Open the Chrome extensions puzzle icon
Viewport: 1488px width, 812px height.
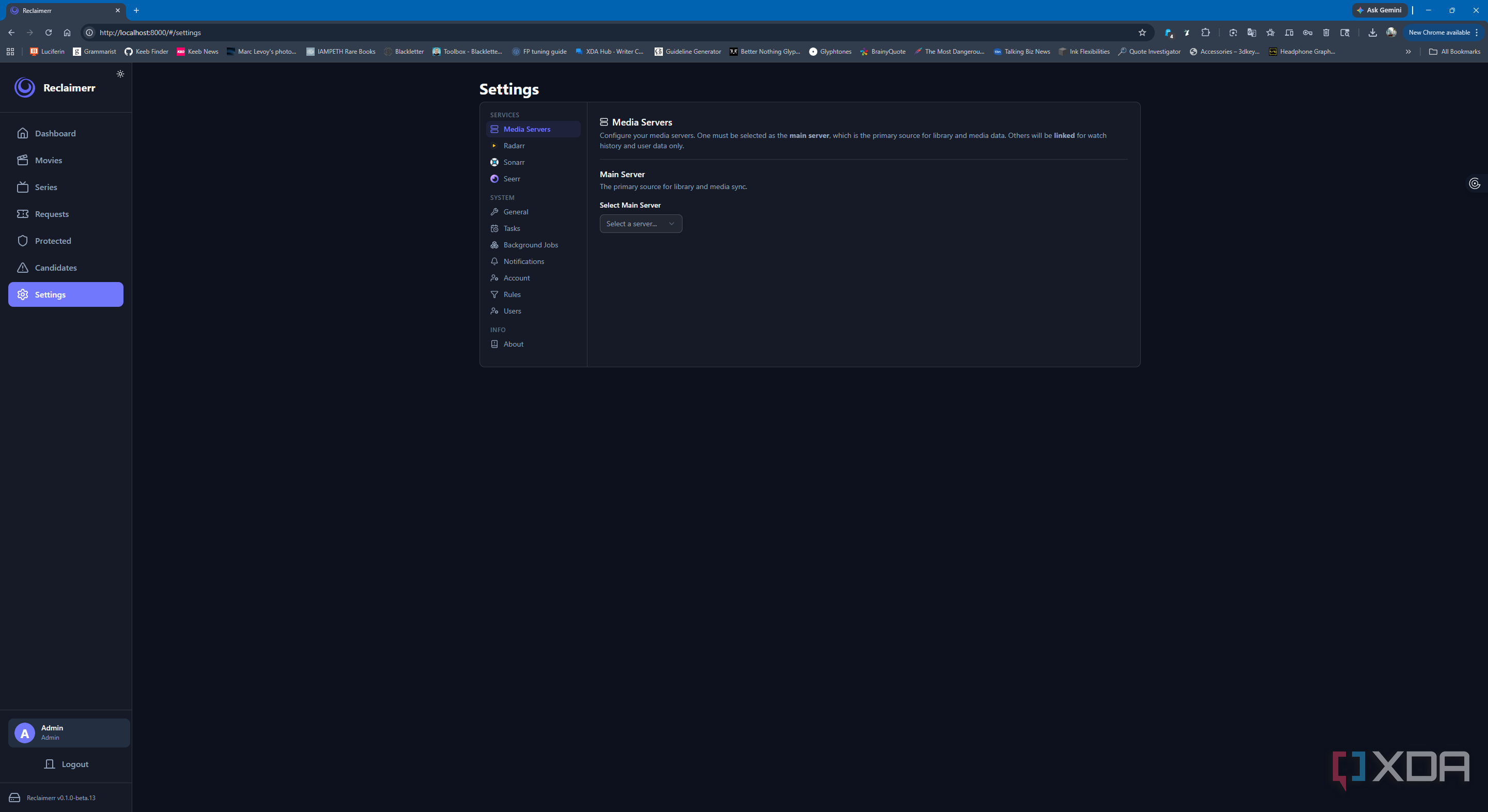(1205, 33)
